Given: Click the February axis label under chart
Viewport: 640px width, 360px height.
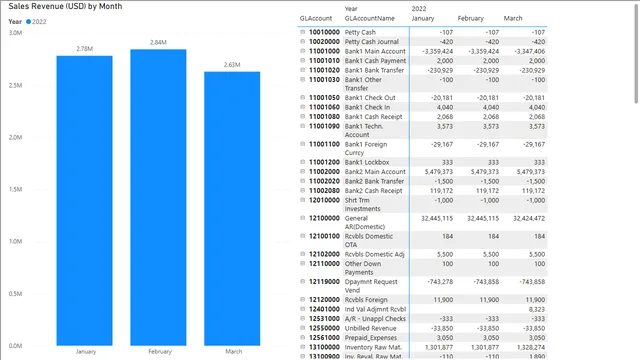Looking at the screenshot, I should 160,351.
